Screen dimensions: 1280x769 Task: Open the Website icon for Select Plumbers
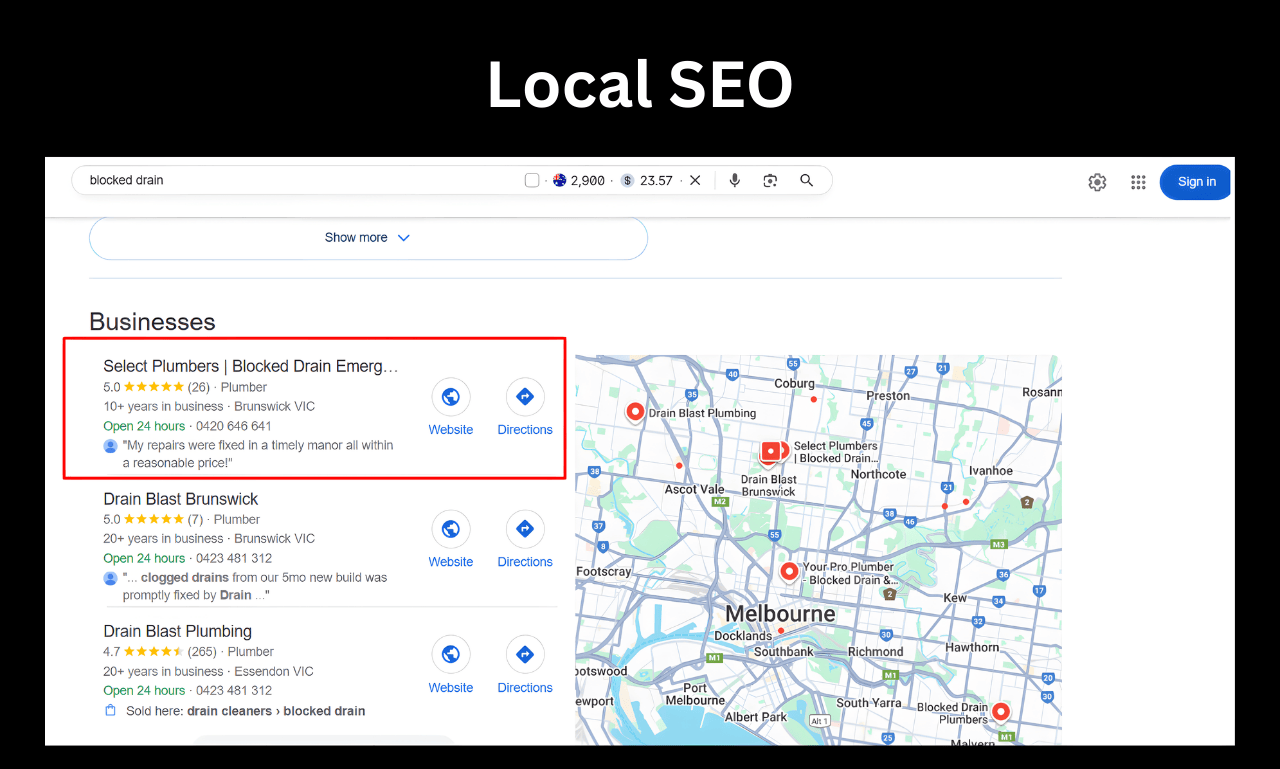[450, 396]
